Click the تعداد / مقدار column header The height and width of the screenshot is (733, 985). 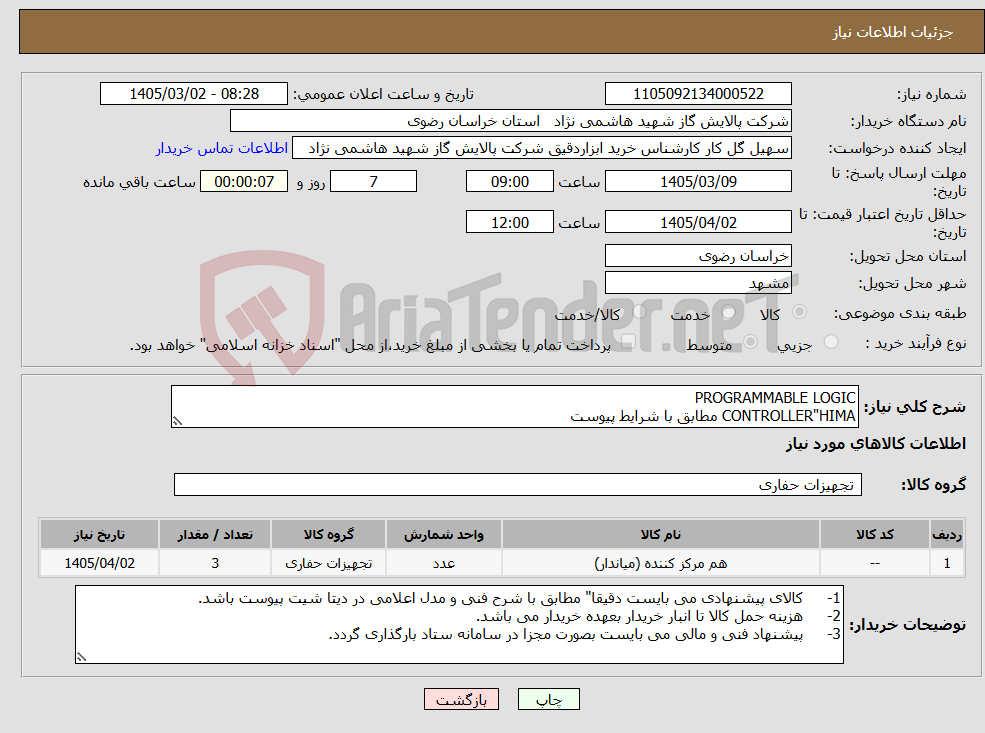point(215,535)
